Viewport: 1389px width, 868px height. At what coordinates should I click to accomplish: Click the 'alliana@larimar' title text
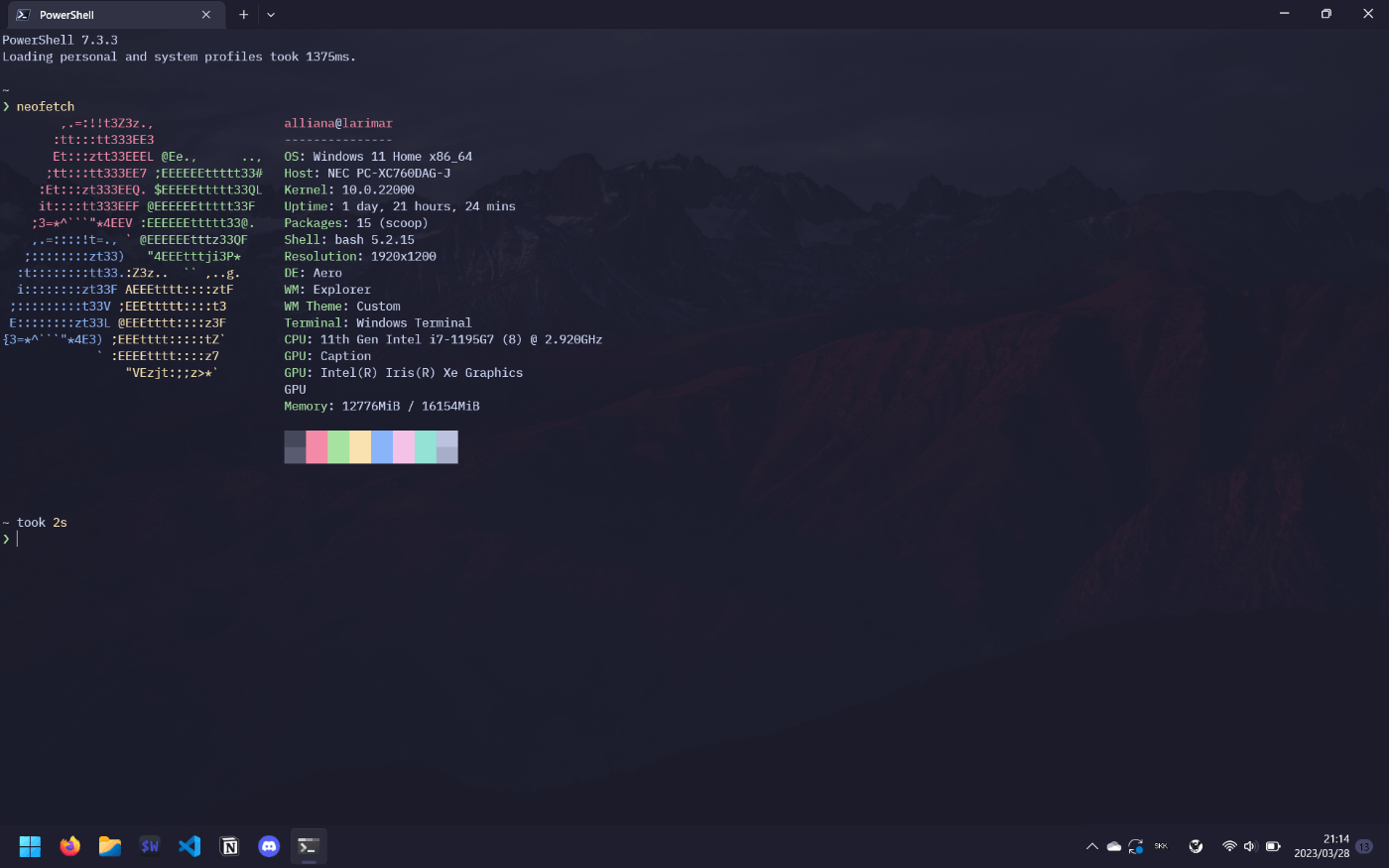coord(338,124)
